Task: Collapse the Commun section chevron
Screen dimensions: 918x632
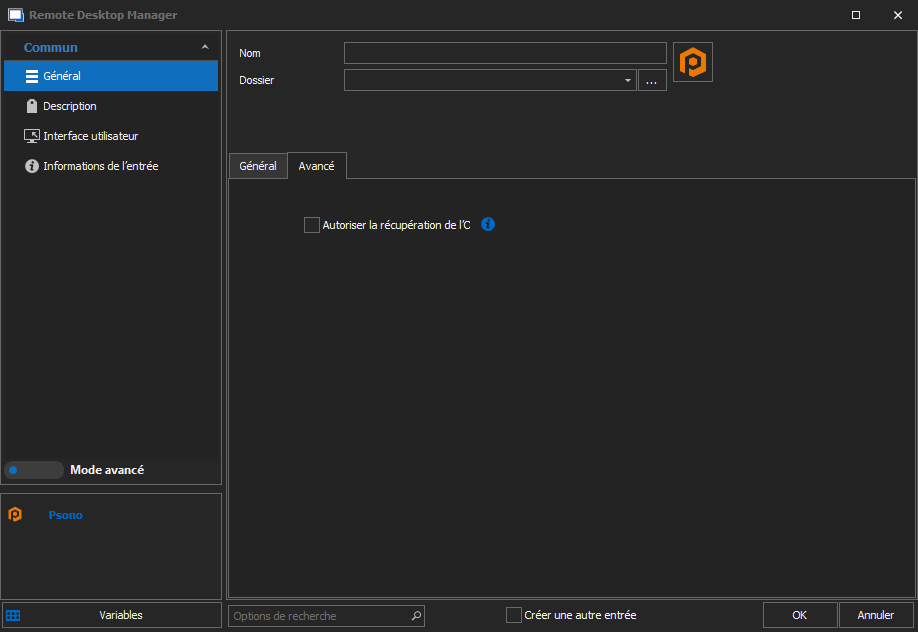Action: (205, 47)
